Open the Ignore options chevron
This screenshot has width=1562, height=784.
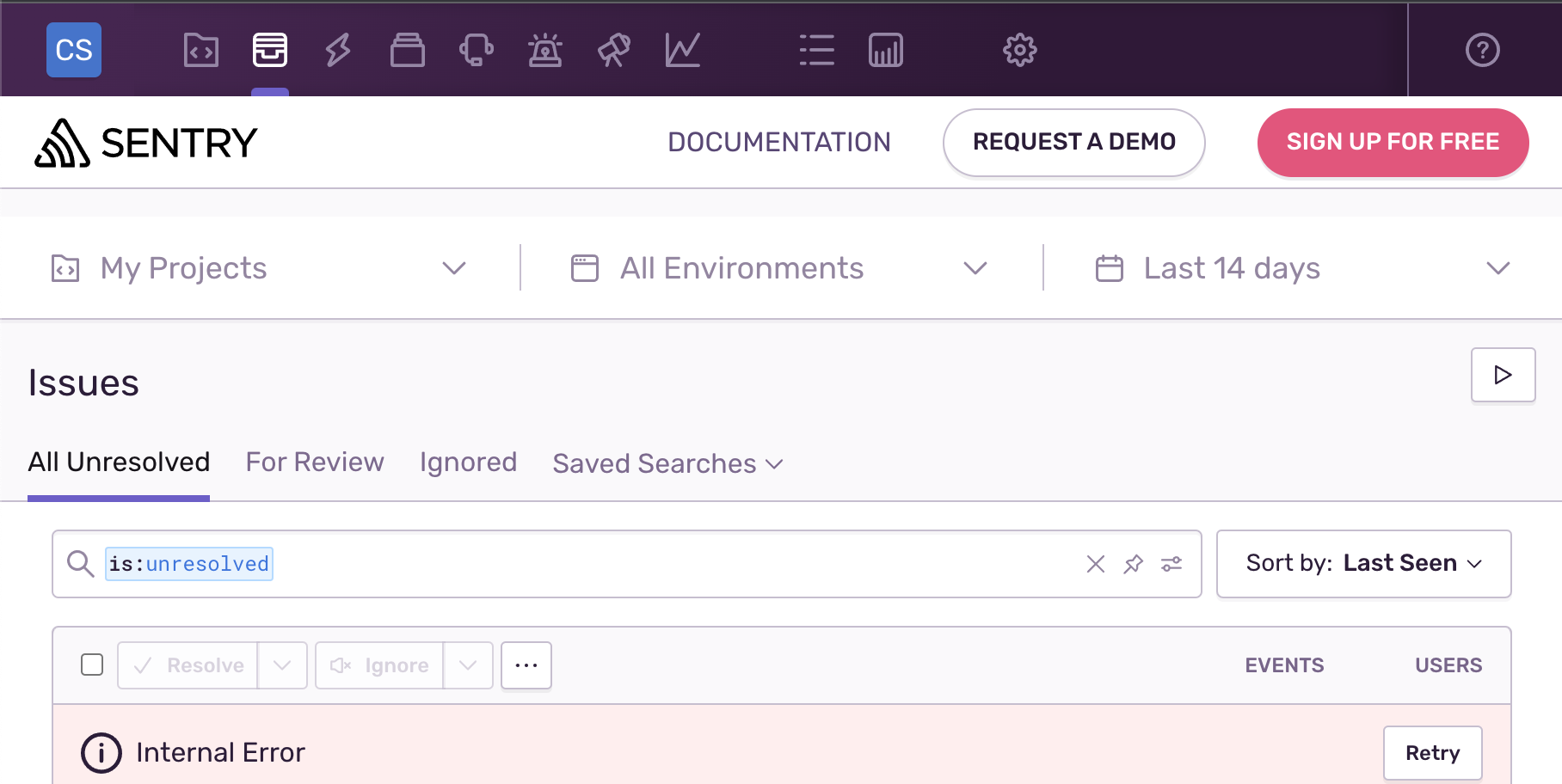(468, 665)
